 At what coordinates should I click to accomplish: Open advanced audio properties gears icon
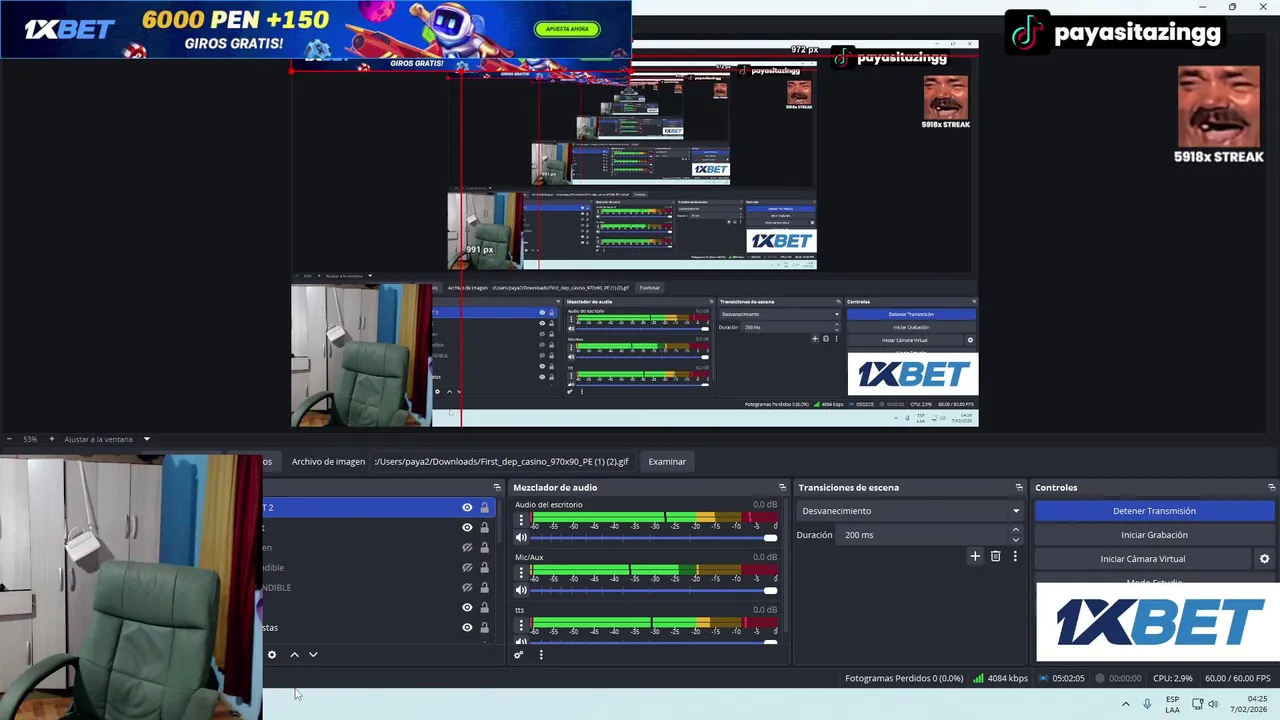518,655
